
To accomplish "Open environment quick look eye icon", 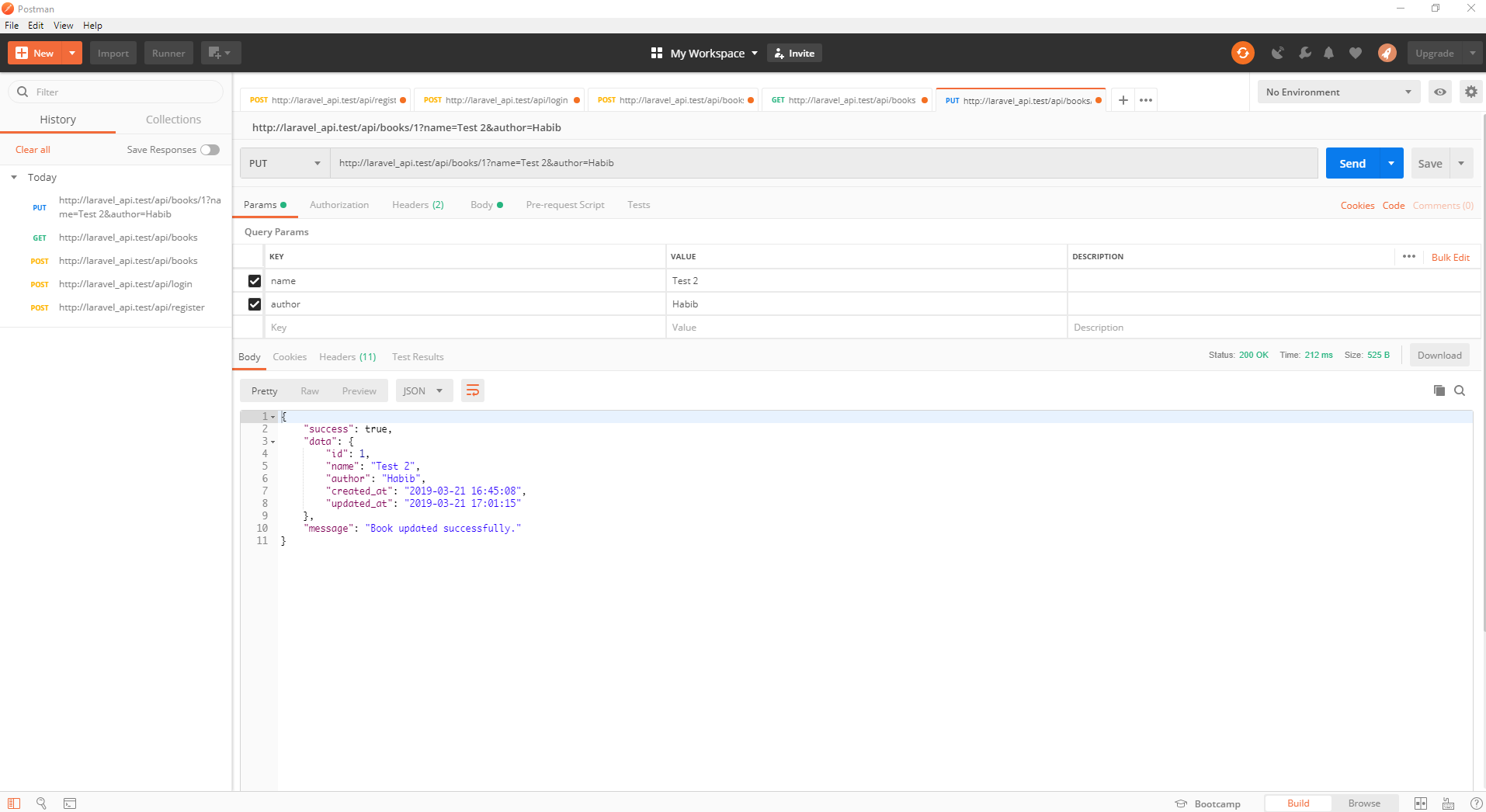I will pyautogui.click(x=1439, y=92).
